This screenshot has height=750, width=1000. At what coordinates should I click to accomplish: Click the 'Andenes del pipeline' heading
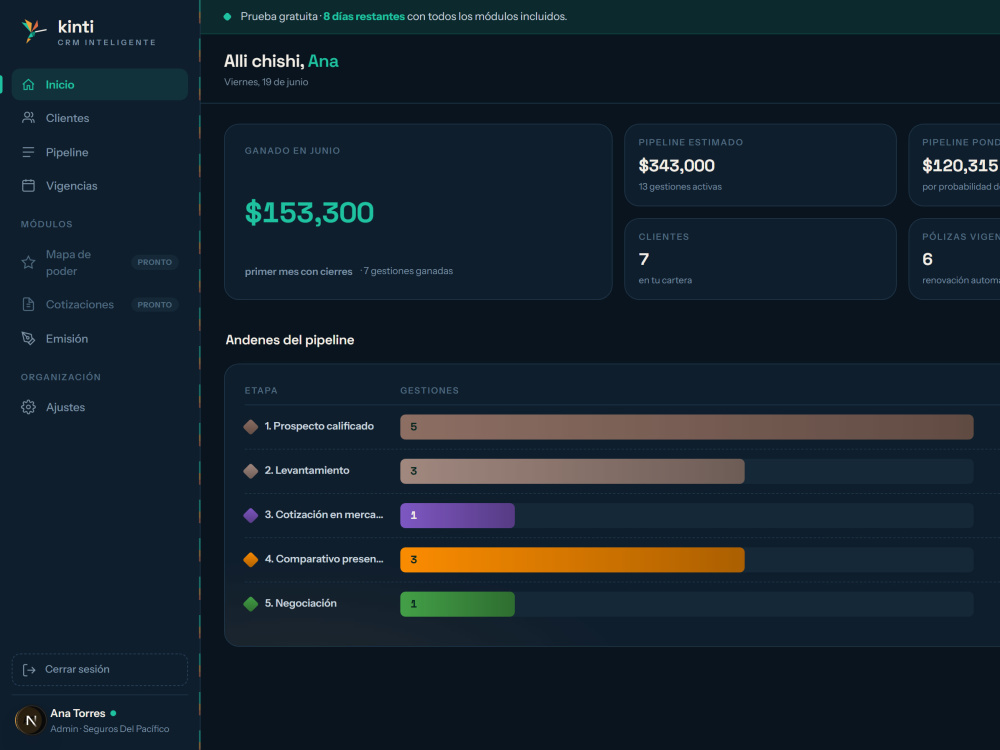click(x=290, y=340)
